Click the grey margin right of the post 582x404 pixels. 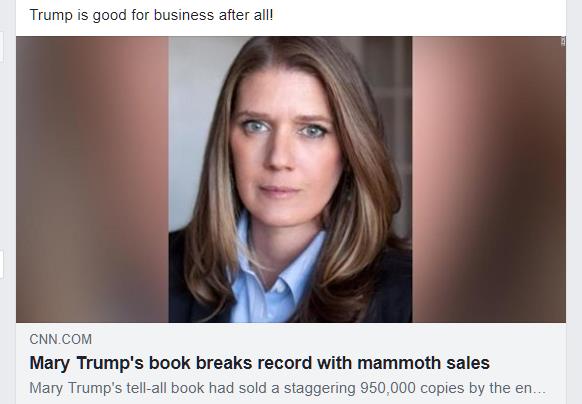click(575, 202)
